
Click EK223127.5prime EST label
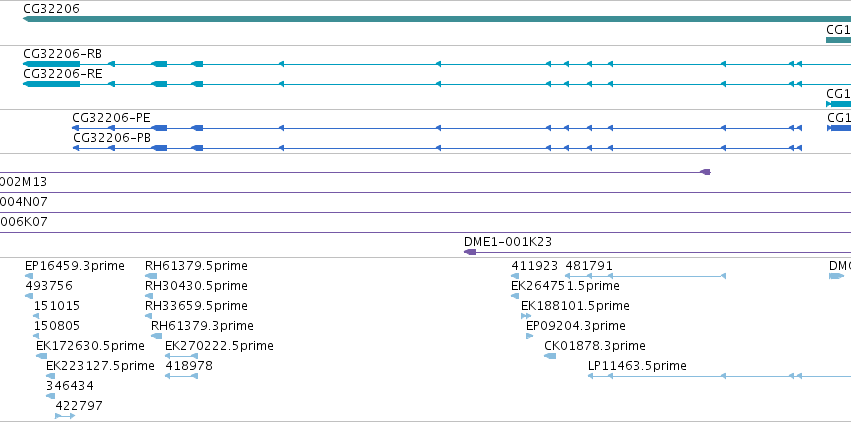100,366
